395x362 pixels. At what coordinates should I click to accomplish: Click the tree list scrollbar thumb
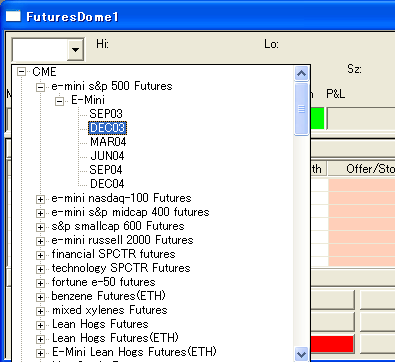pos(301,109)
